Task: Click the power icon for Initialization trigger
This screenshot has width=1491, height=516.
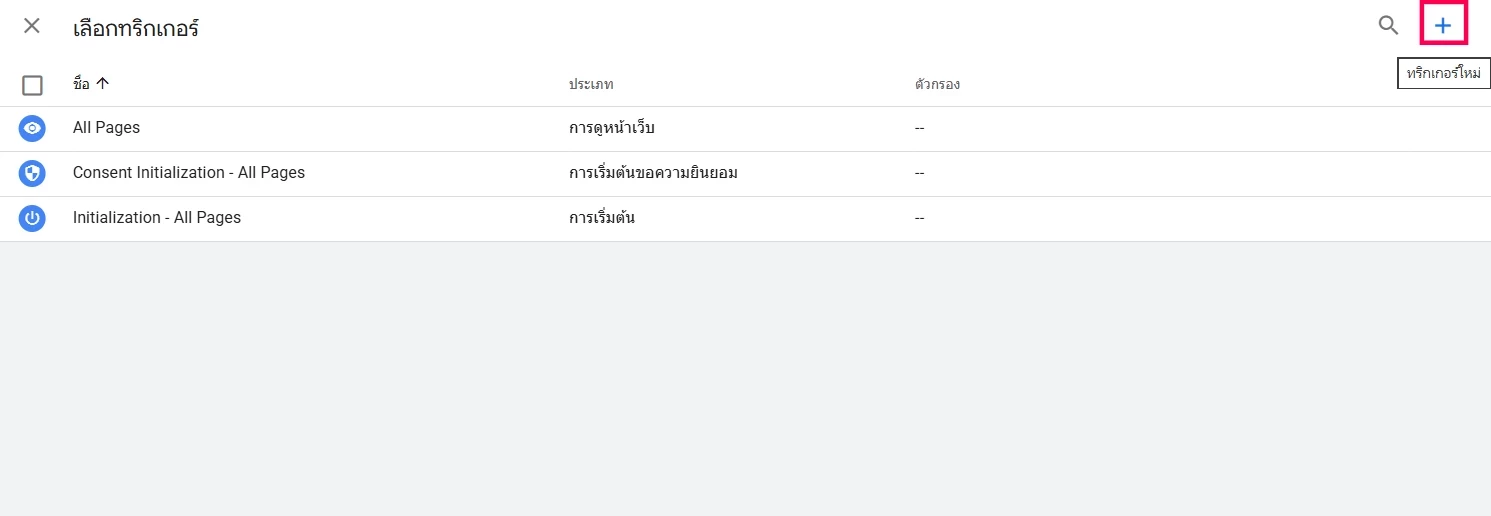Action: click(x=32, y=218)
